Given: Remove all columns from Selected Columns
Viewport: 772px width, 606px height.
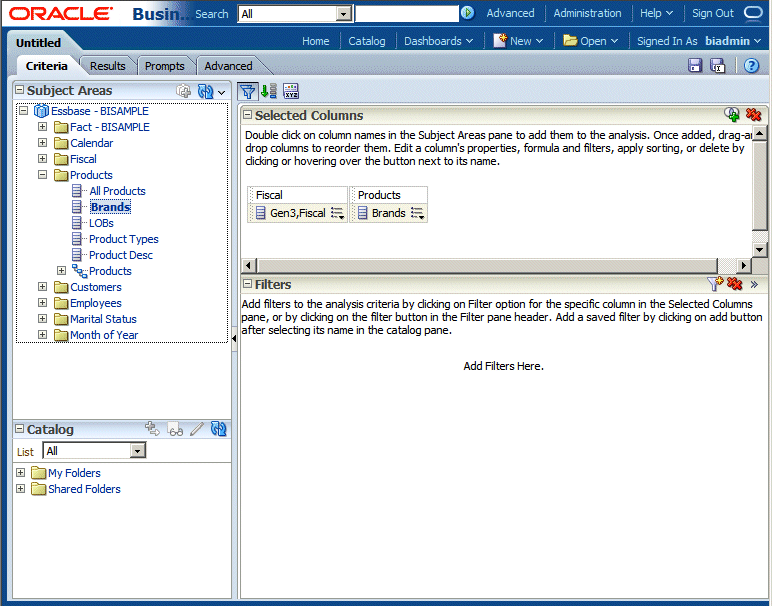Looking at the screenshot, I should pos(753,115).
